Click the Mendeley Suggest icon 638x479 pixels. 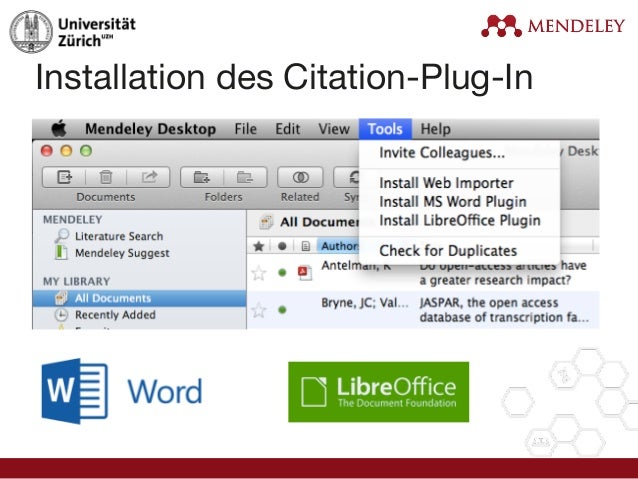click(61, 252)
